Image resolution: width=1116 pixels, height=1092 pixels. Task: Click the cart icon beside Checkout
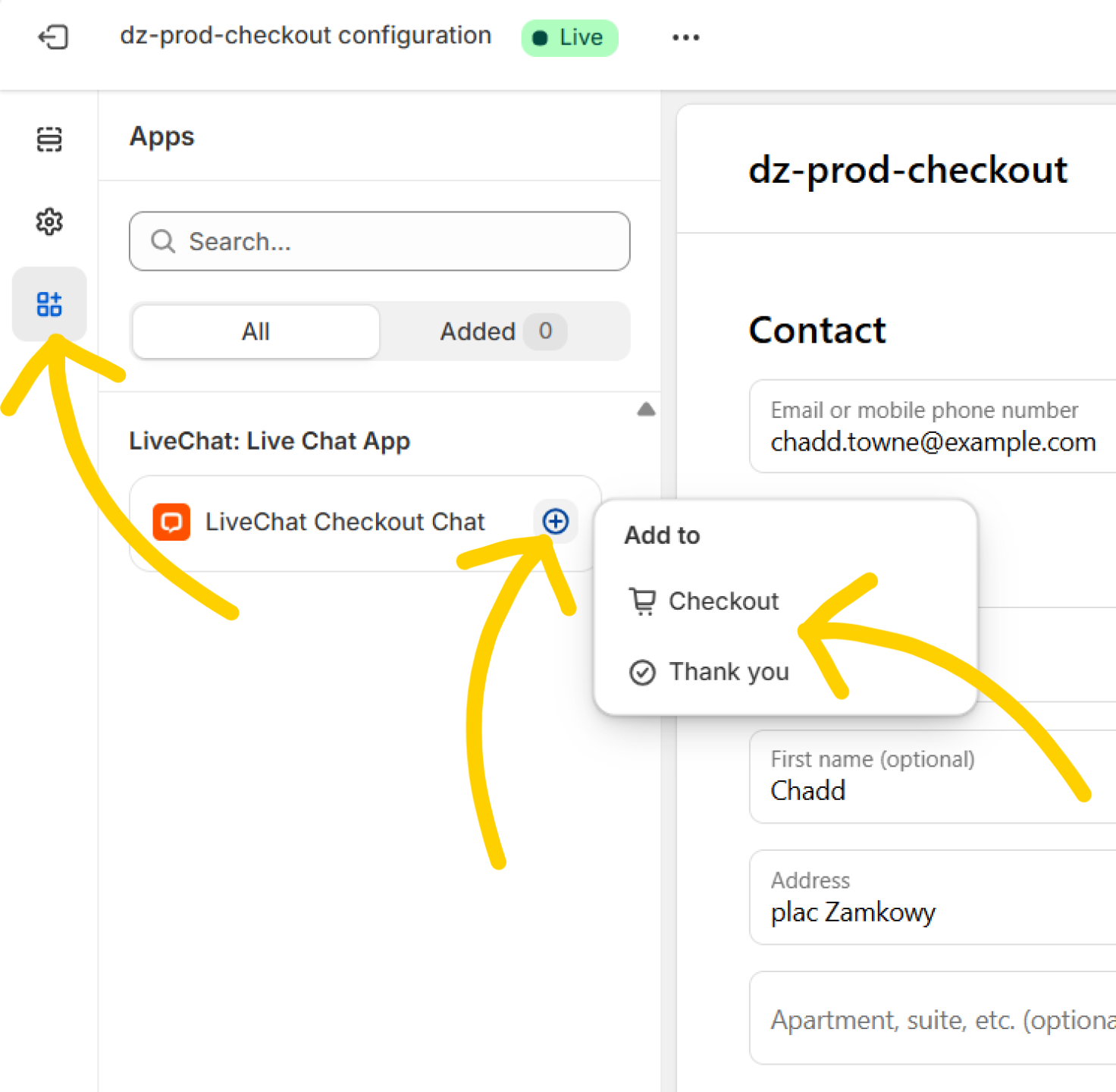[x=642, y=601]
